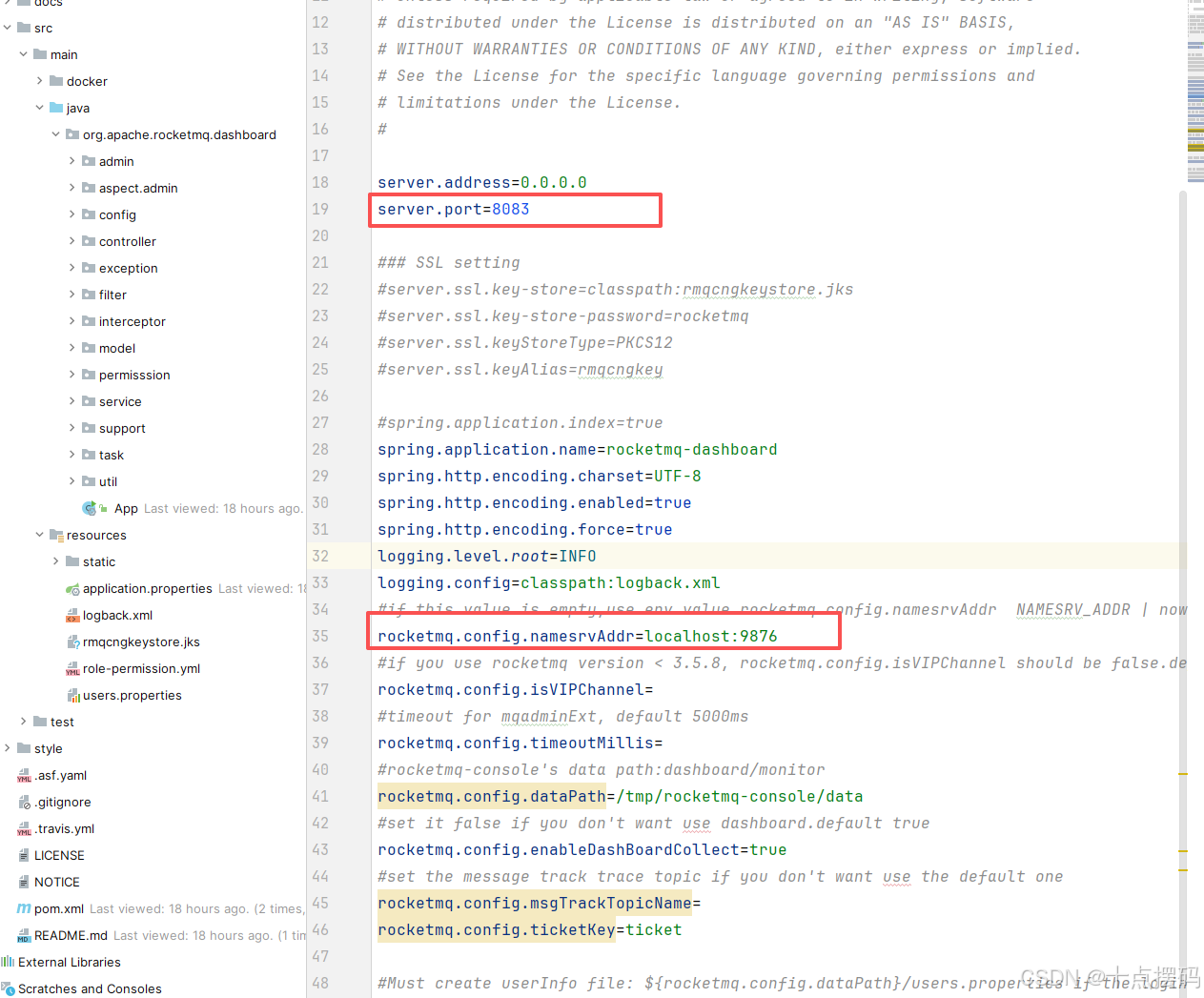Click the aspect.admin package icon

pos(89,188)
